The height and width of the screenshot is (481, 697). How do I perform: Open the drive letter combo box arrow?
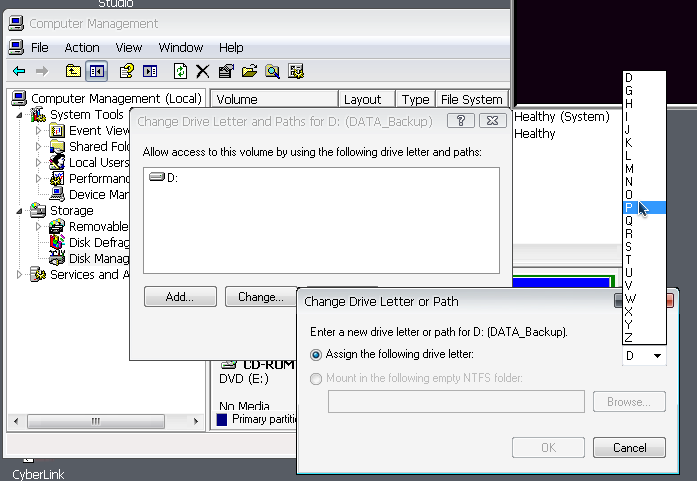tap(657, 356)
